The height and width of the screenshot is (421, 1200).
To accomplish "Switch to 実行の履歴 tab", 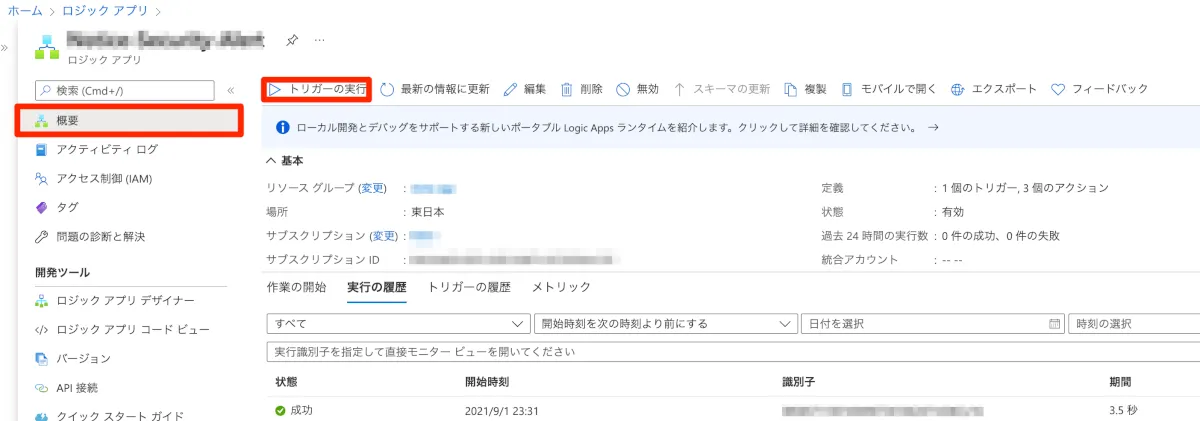I will click(377, 287).
